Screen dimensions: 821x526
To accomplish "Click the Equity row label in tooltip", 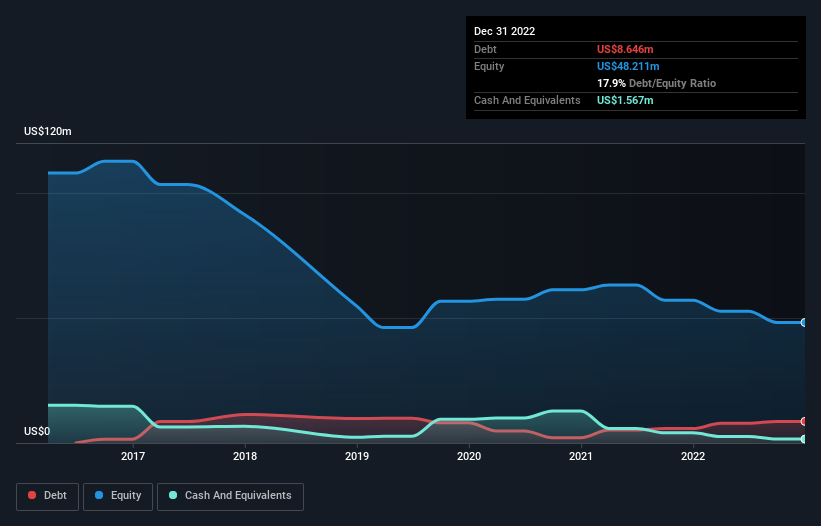I will (x=489, y=66).
